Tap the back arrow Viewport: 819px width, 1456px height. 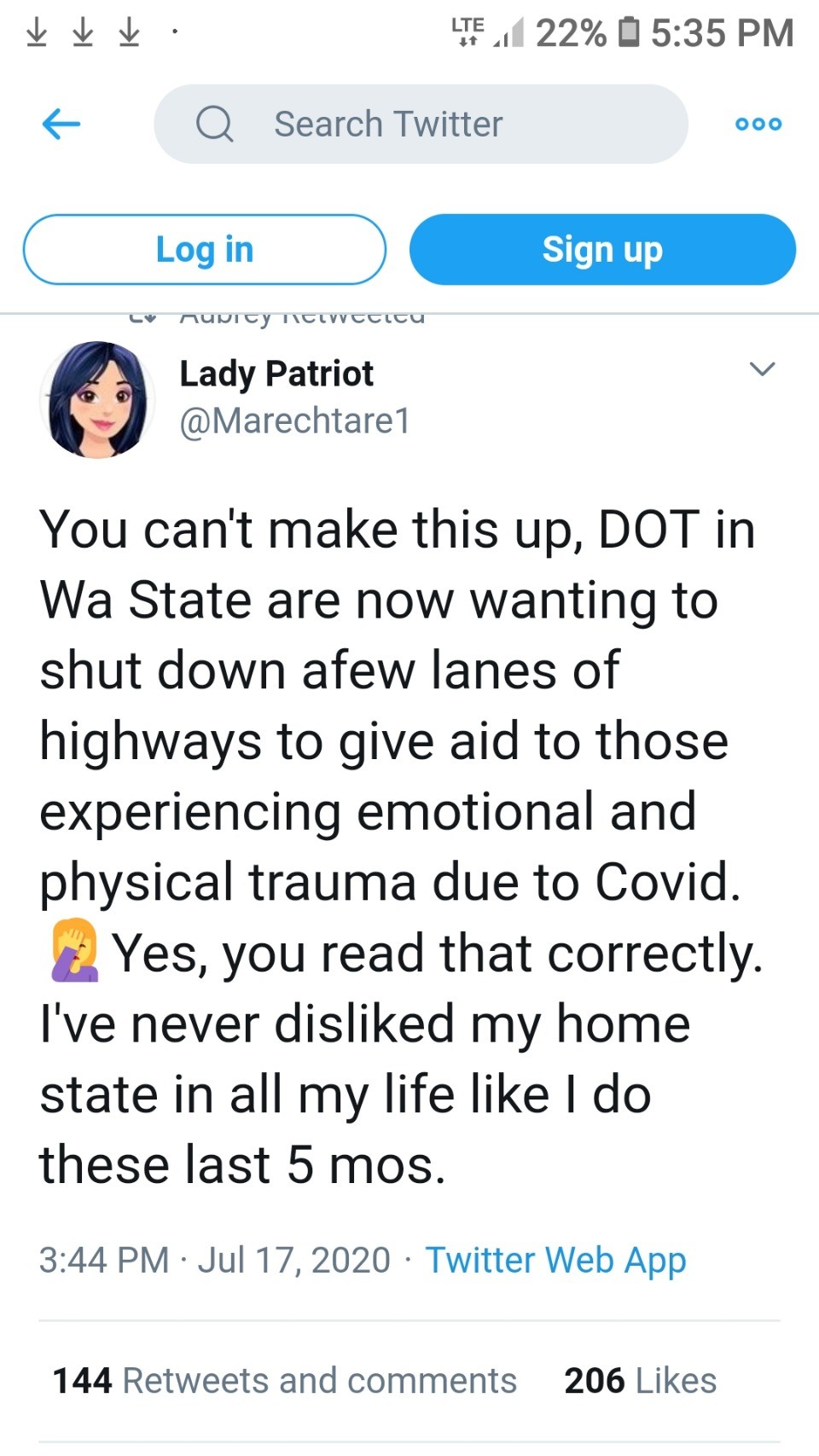click(61, 125)
